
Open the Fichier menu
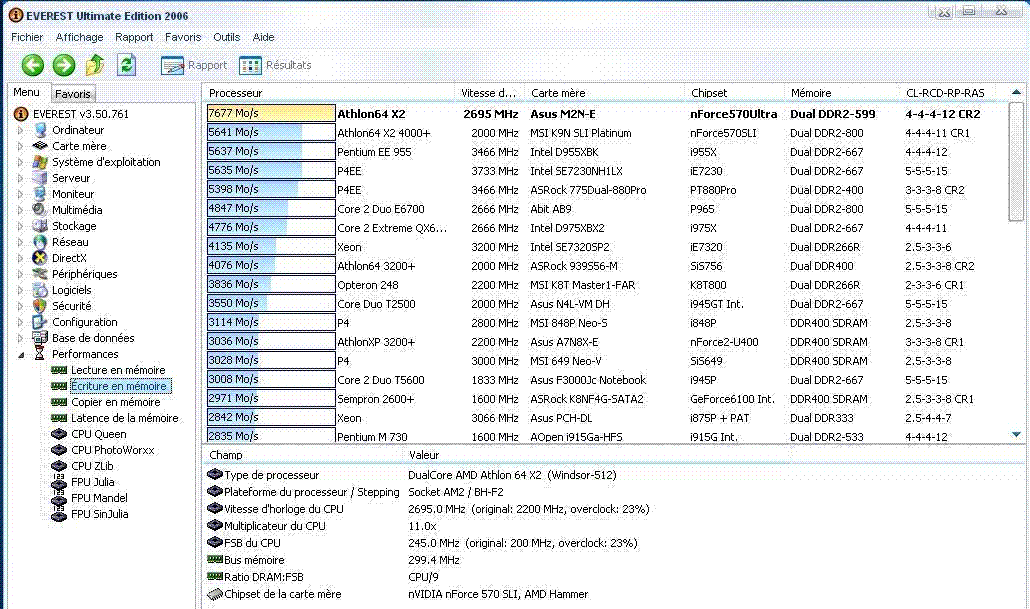27,37
